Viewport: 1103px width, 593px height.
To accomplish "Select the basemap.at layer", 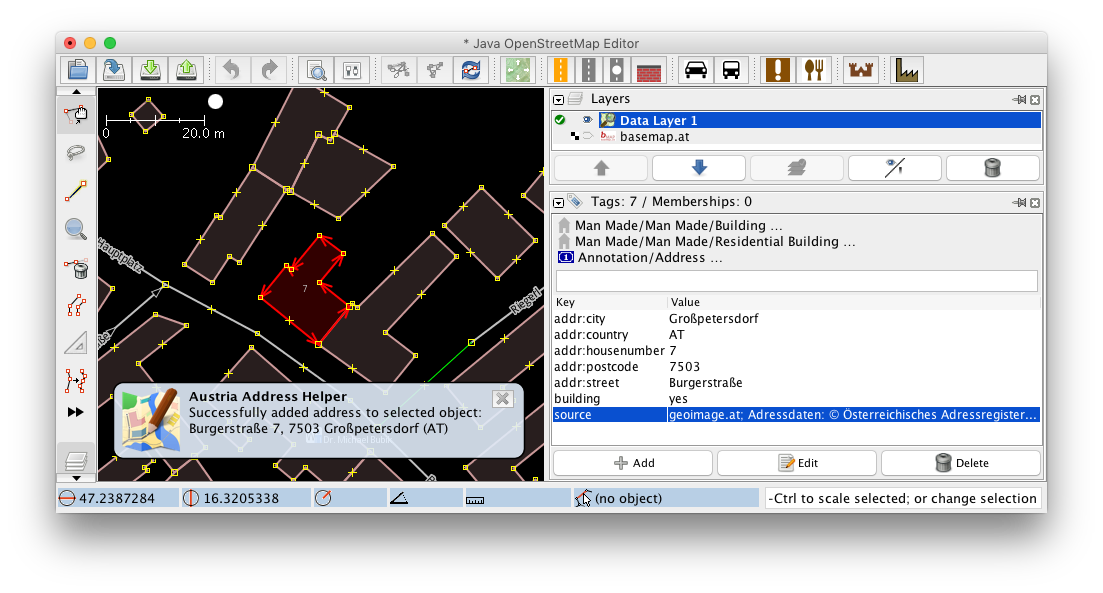I will 797,136.
